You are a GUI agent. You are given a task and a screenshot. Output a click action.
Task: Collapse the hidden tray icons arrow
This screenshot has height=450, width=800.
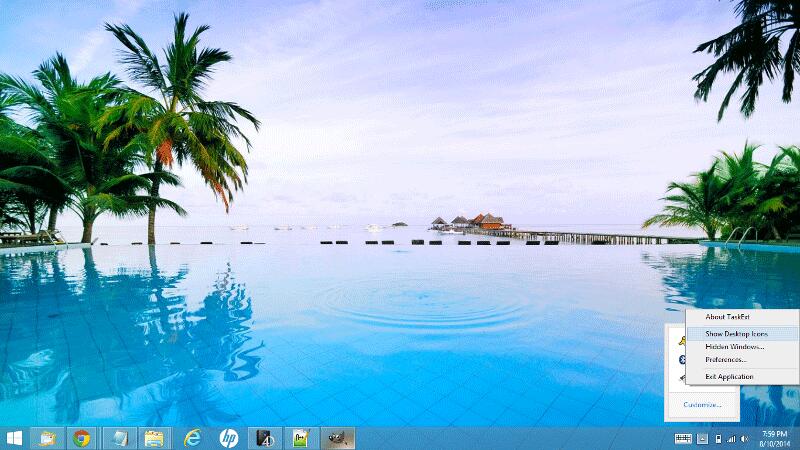[x=703, y=438]
